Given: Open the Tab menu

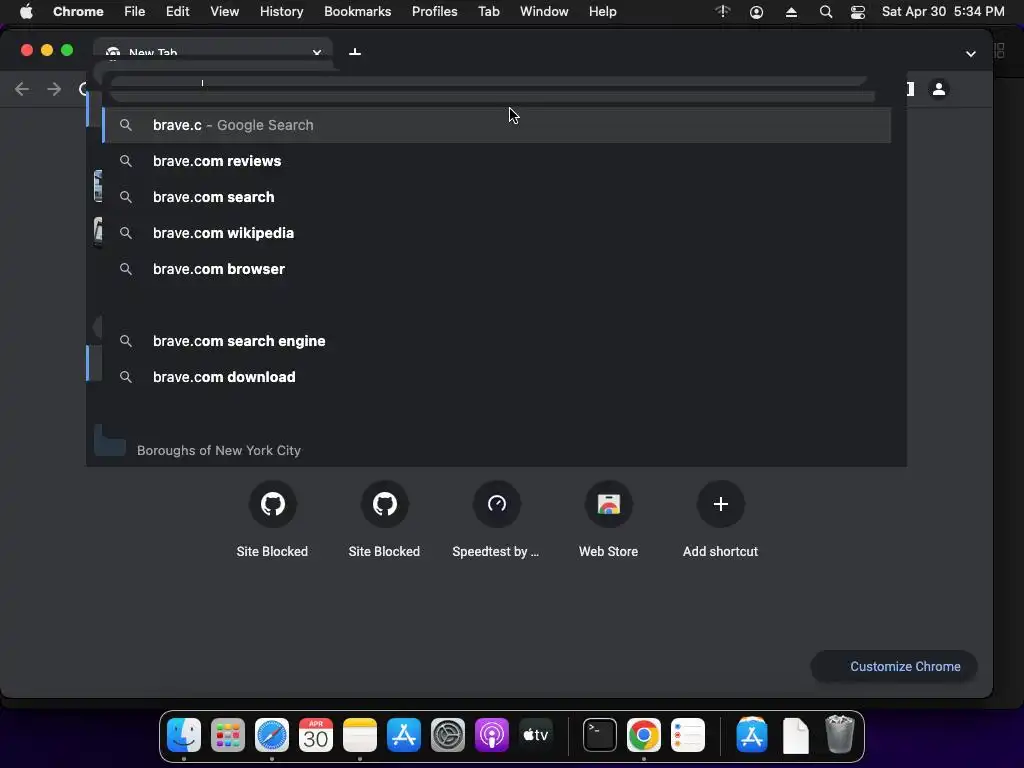Looking at the screenshot, I should click(x=488, y=12).
